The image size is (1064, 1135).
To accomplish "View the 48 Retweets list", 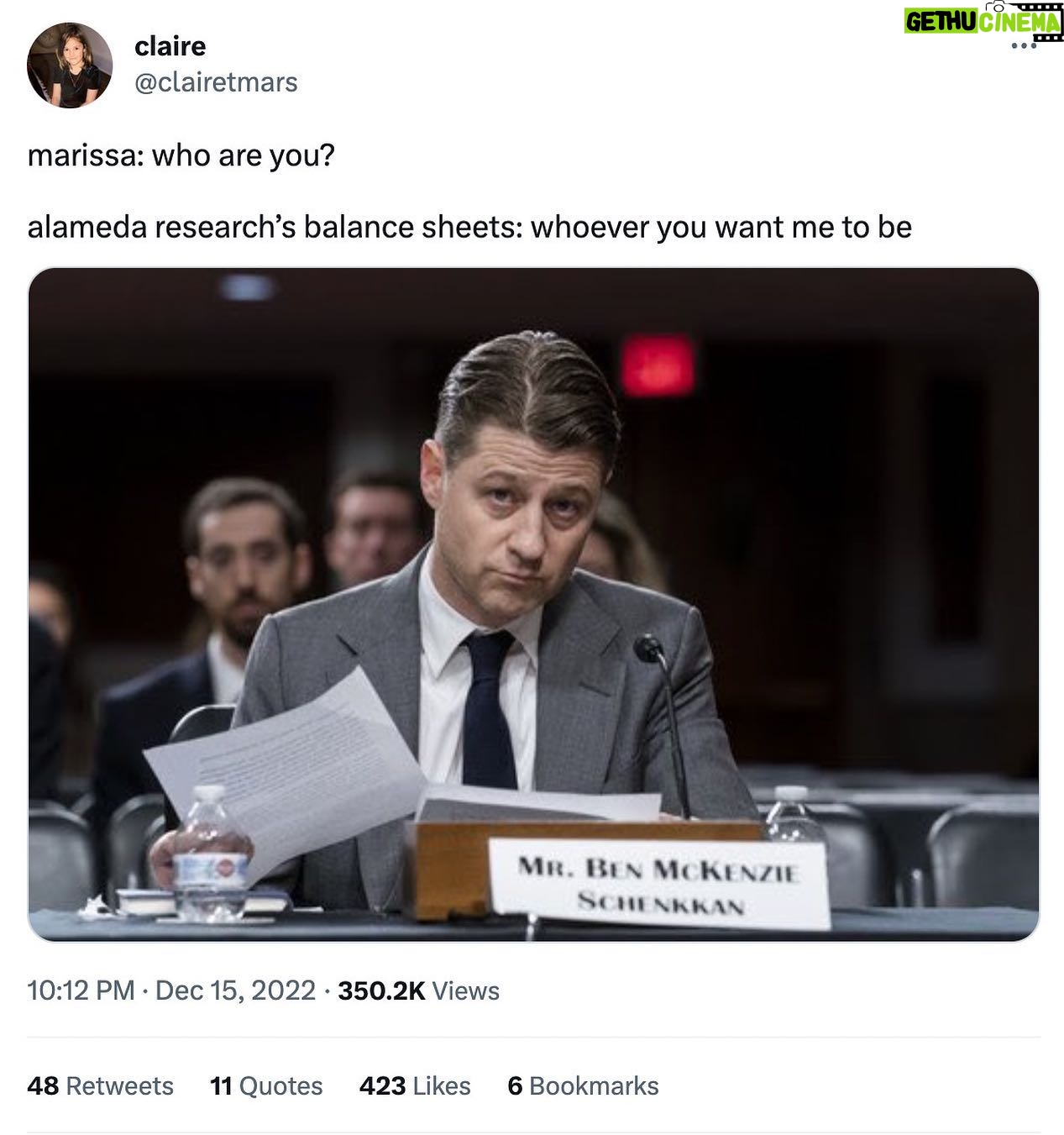I will tap(100, 1085).
